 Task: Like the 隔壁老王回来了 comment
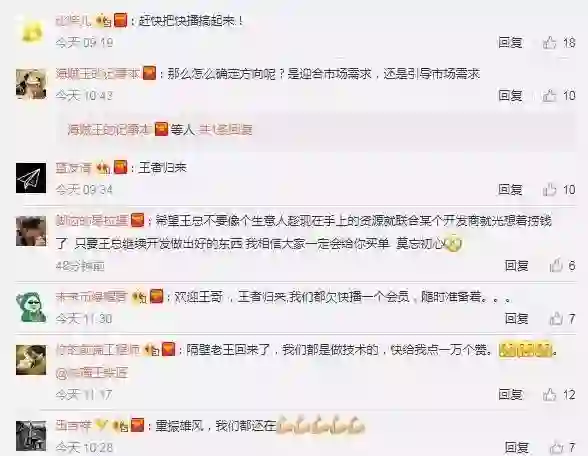click(549, 394)
